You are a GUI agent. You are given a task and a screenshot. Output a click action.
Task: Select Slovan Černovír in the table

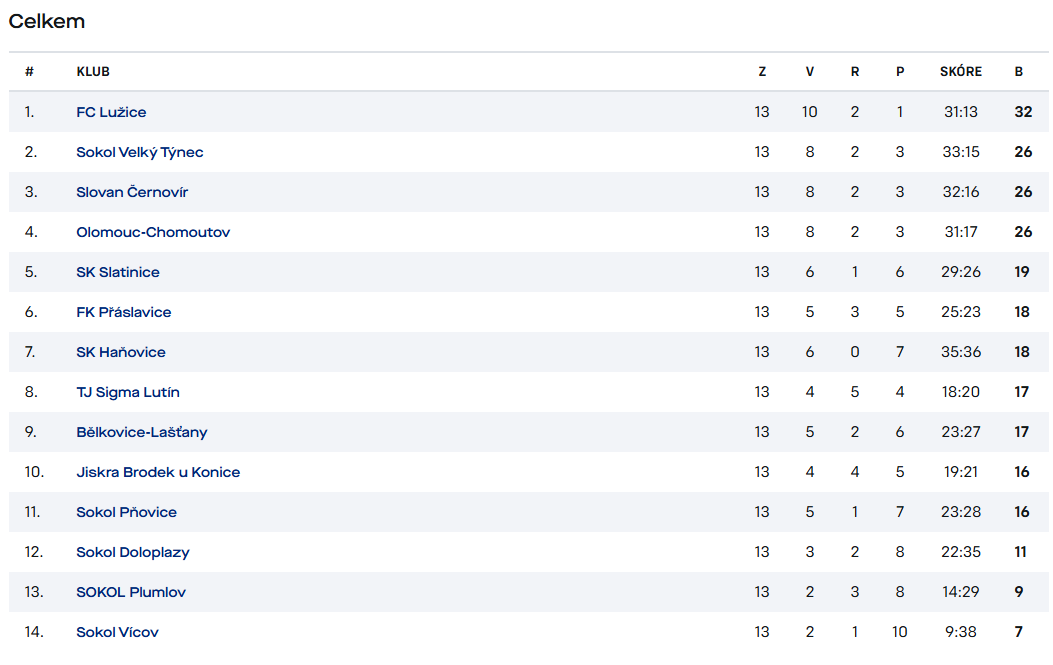(132, 192)
